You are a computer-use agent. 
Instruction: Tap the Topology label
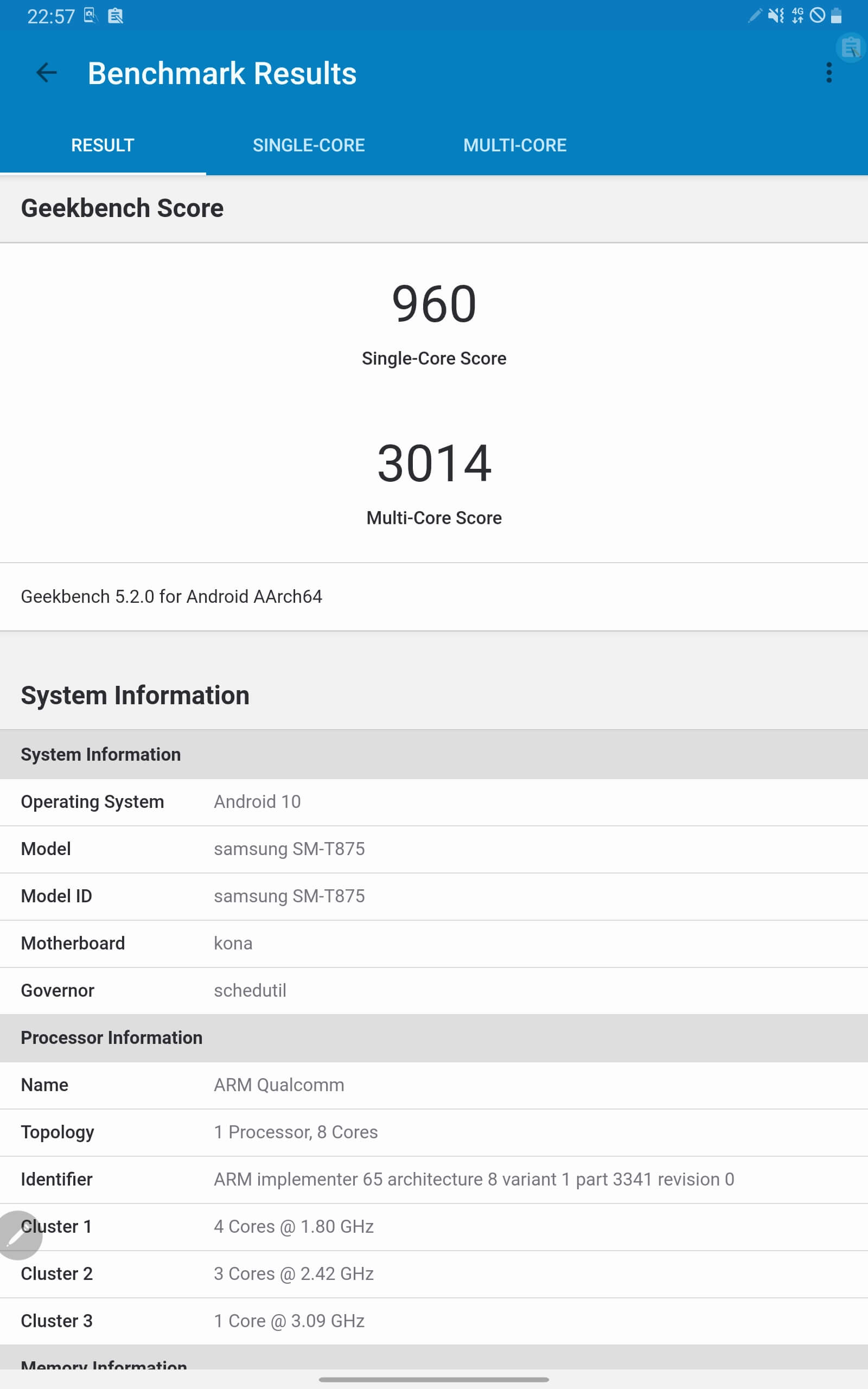pos(58,1132)
